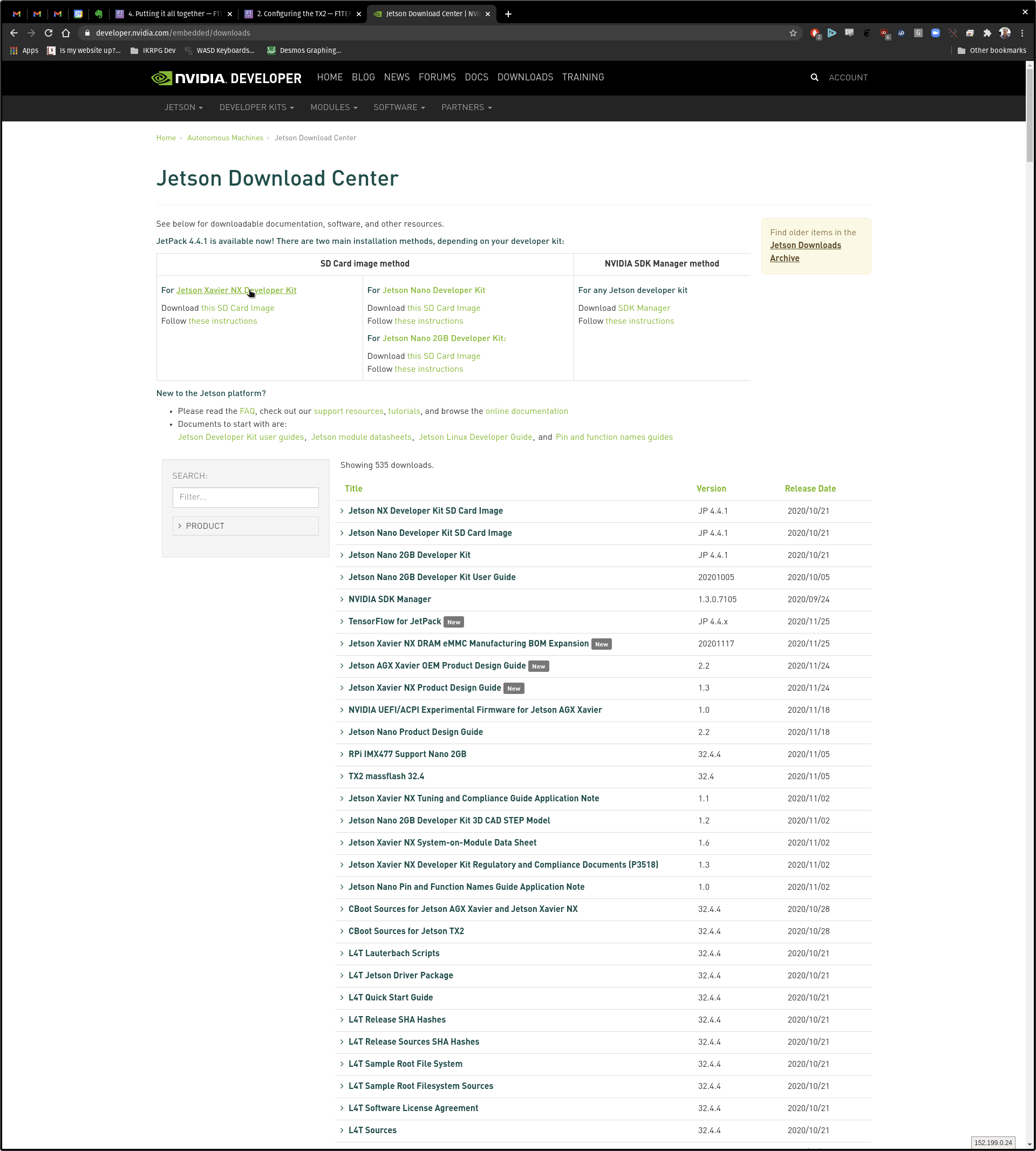
Task: Sort downloads by Release Date column
Action: [810, 489]
